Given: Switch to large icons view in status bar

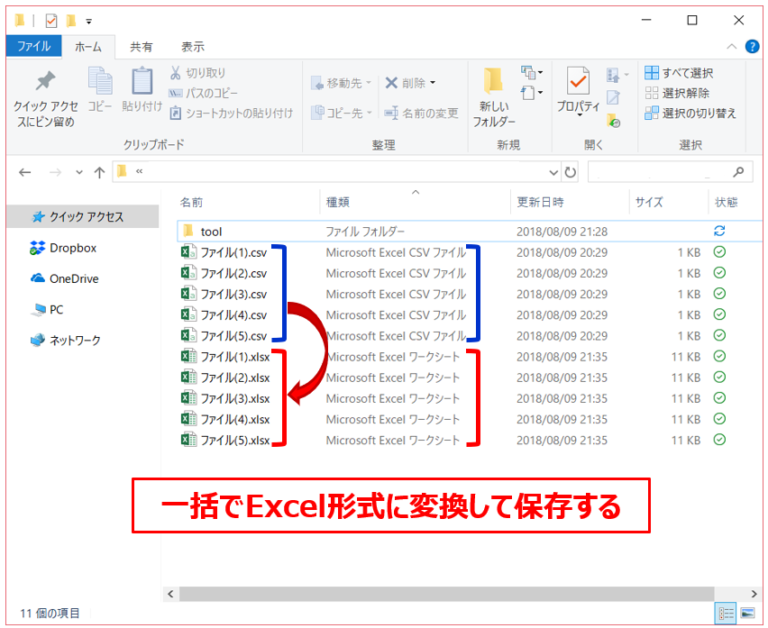Looking at the screenshot, I should click(x=746, y=613).
